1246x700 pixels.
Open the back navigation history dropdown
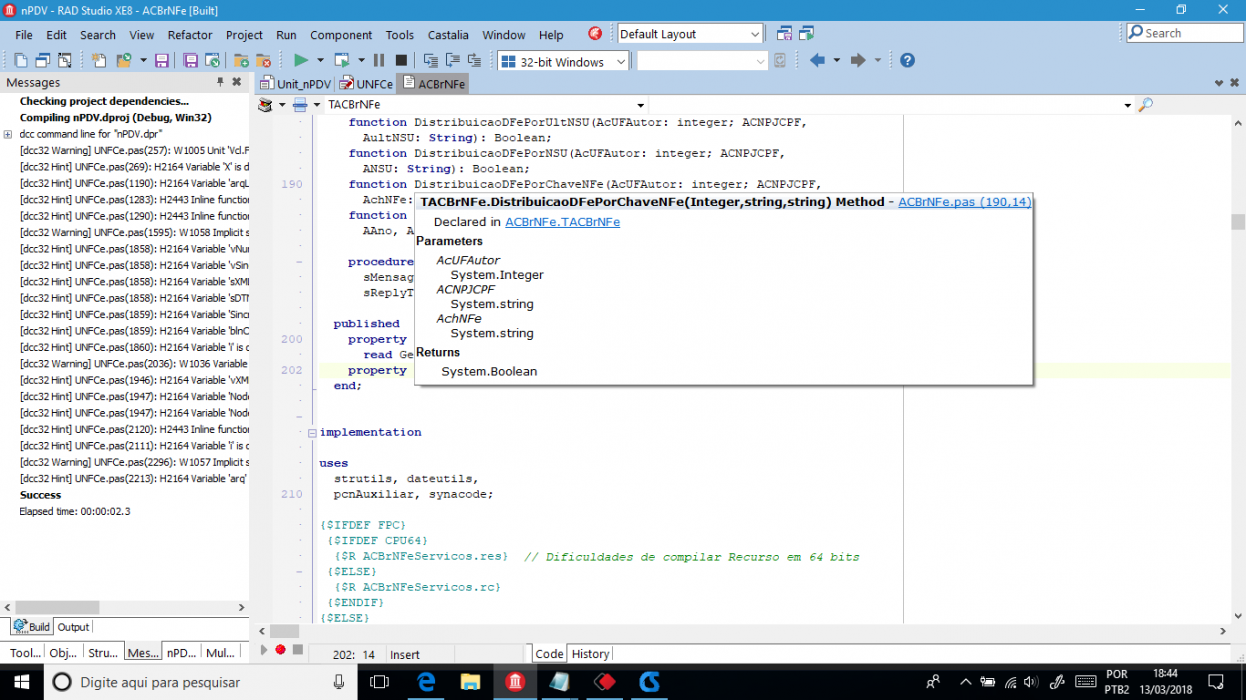(835, 61)
